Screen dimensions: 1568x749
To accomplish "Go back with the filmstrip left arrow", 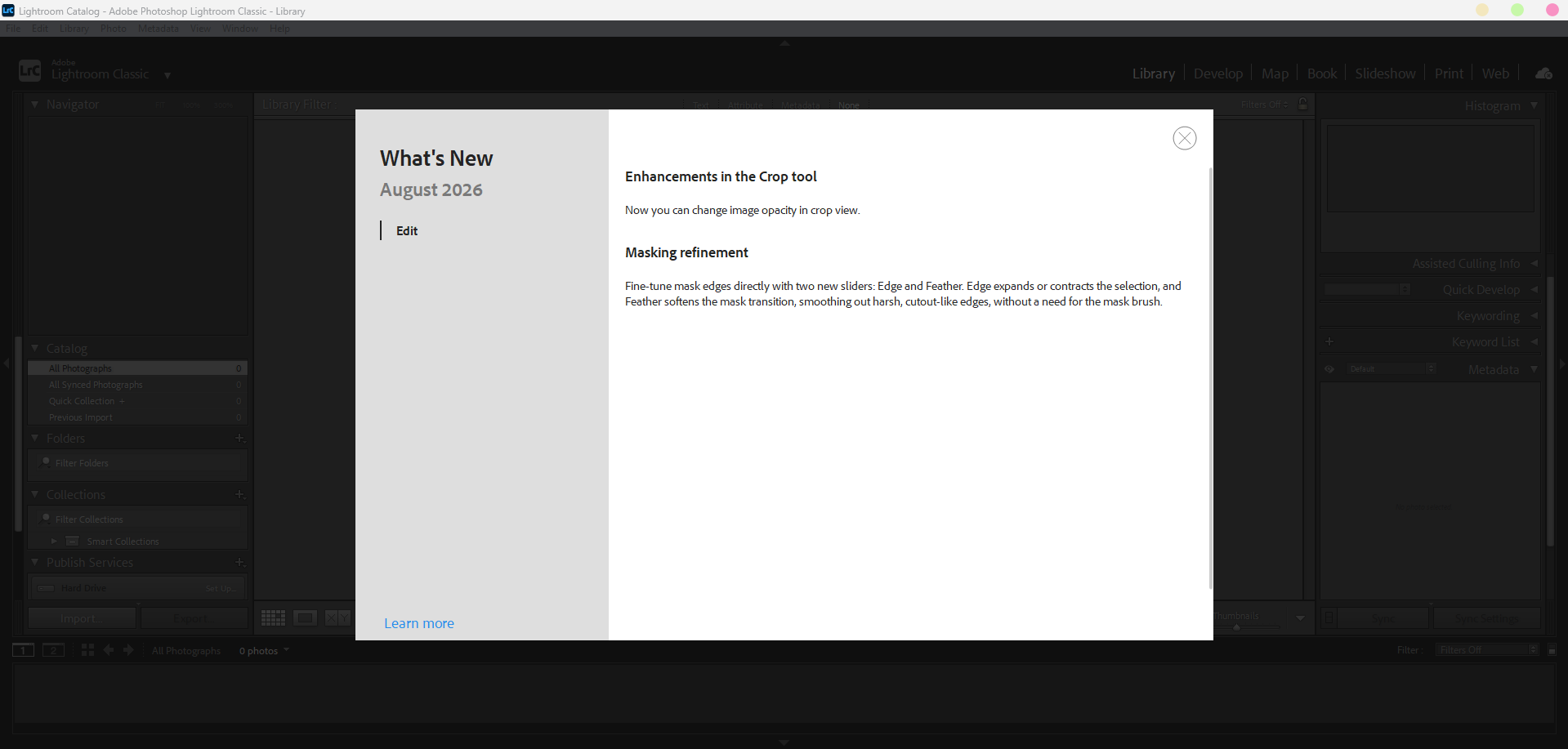I will point(109,650).
